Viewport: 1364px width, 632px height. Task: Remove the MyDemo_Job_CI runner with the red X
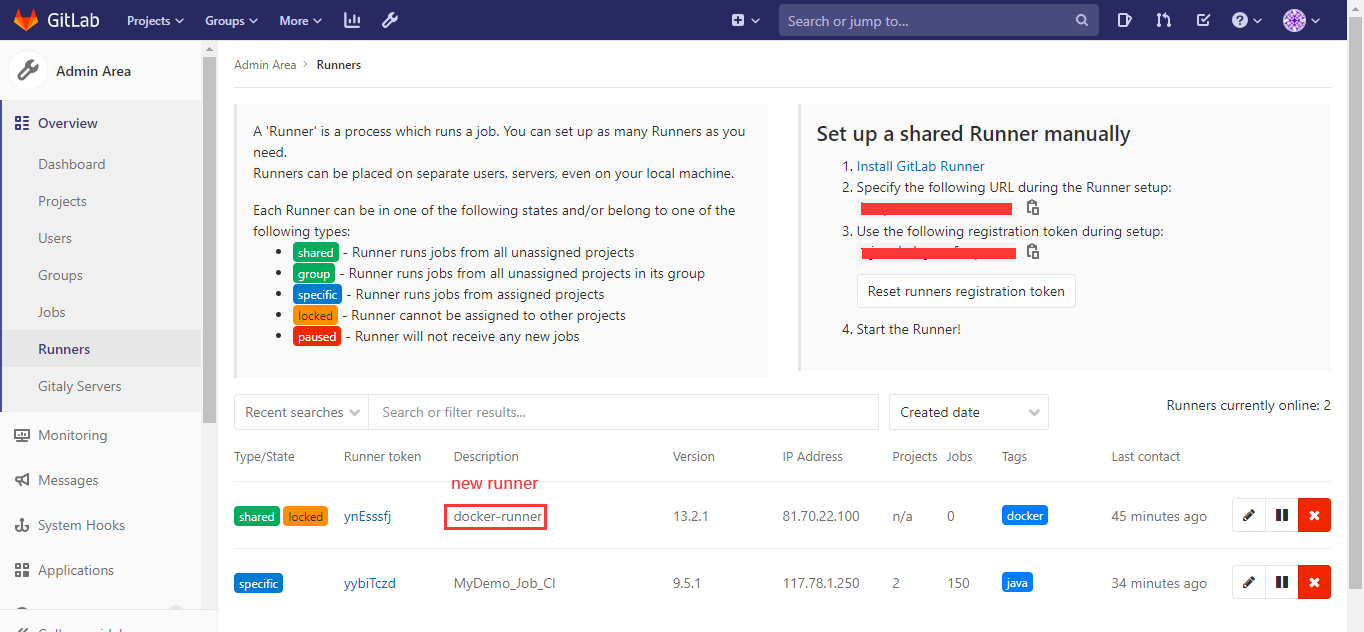[1314, 582]
